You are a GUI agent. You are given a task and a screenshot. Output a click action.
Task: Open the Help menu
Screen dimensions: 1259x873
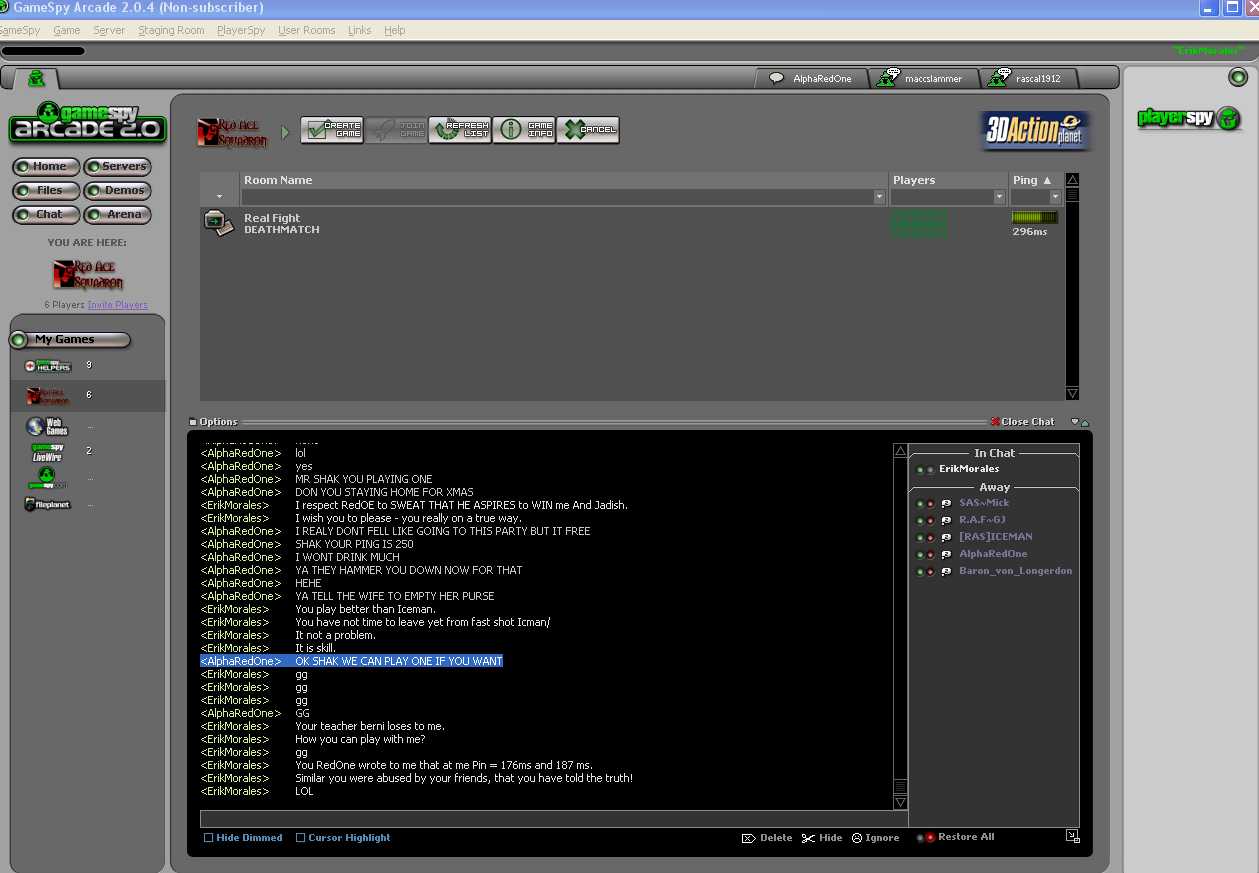click(x=395, y=30)
